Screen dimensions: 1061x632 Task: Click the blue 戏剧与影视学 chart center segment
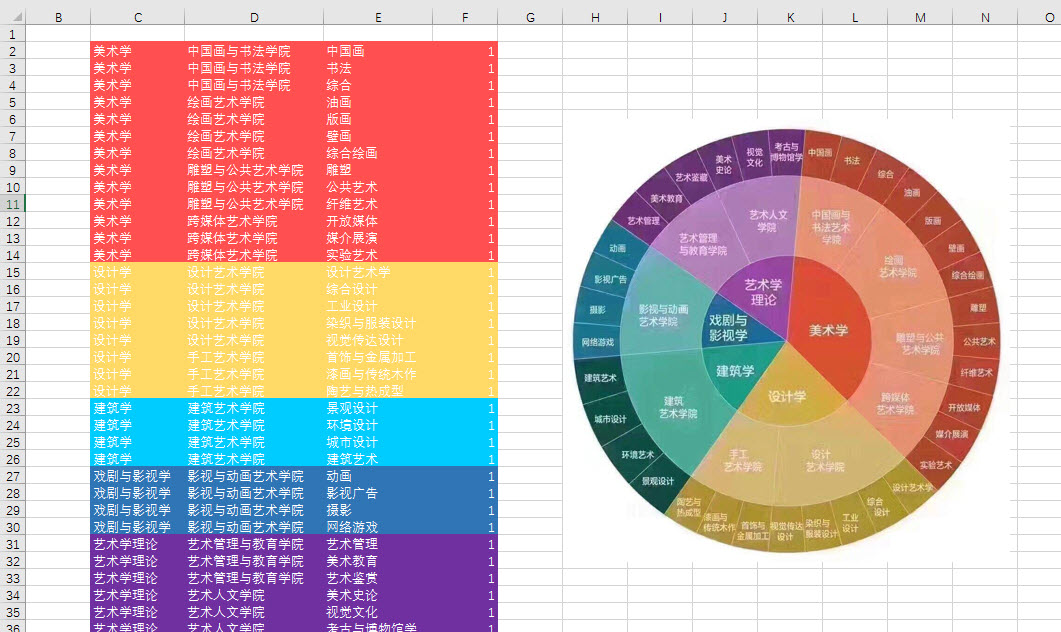(728, 327)
